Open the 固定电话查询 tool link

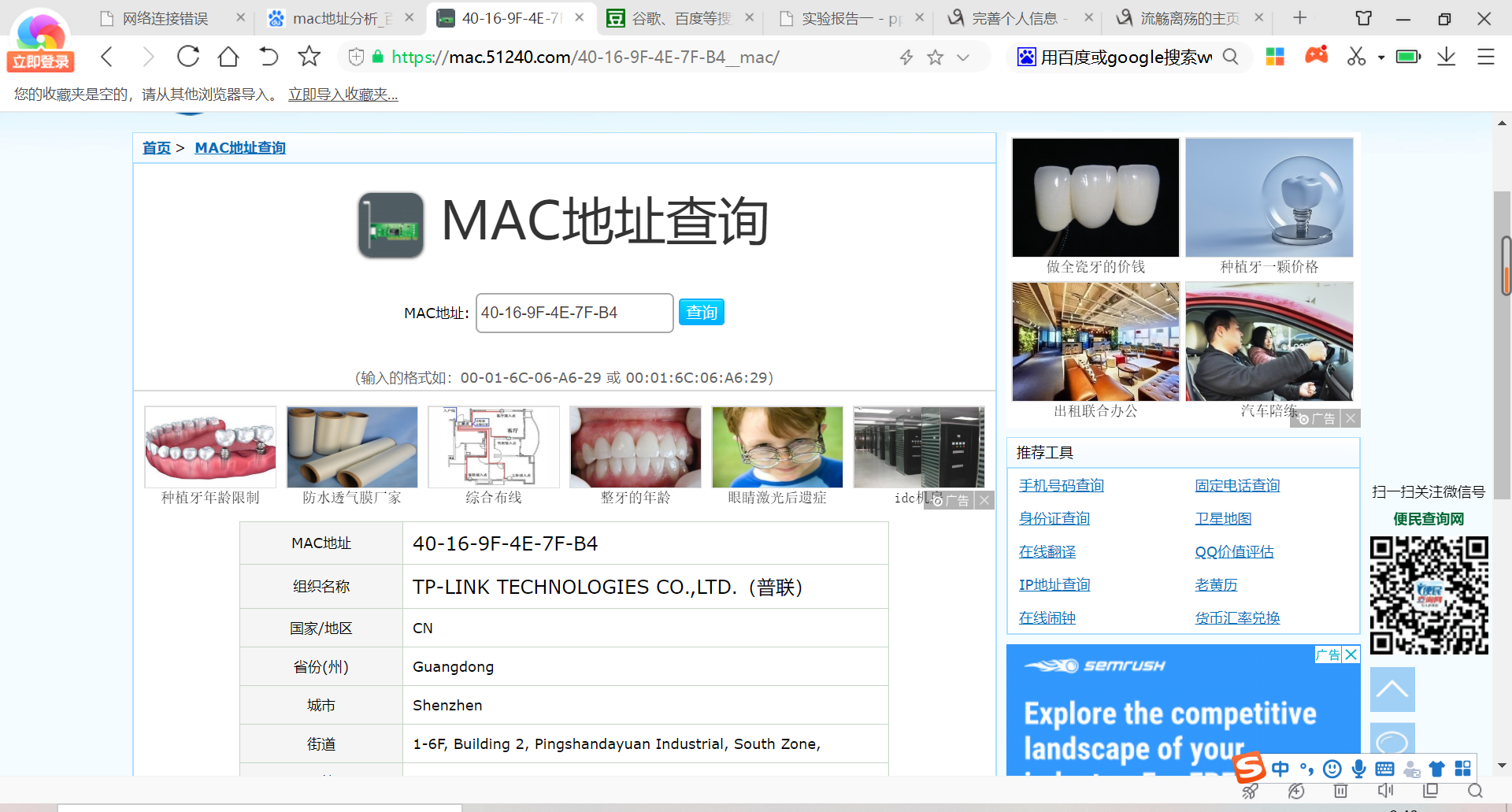(x=1237, y=485)
